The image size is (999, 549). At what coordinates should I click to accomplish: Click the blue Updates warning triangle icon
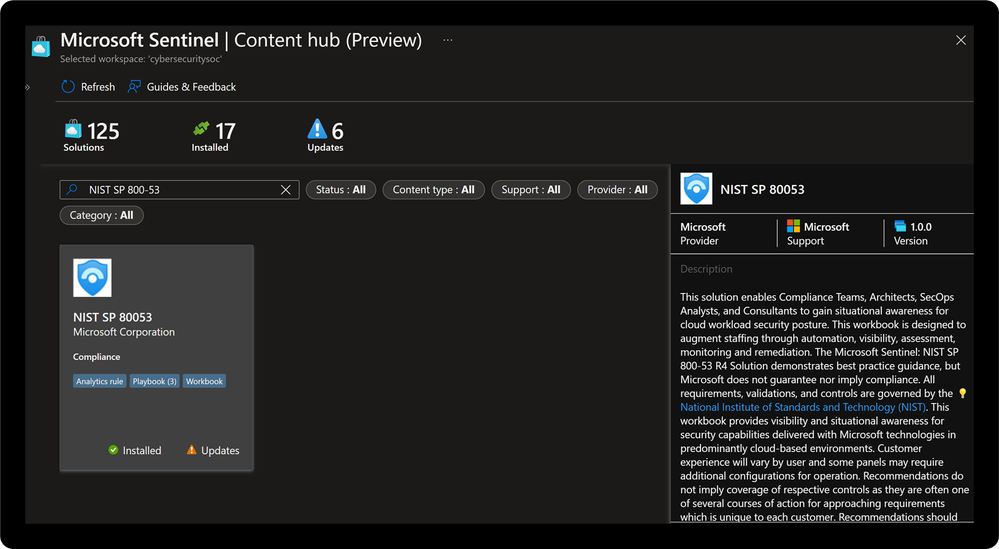pos(317,129)
